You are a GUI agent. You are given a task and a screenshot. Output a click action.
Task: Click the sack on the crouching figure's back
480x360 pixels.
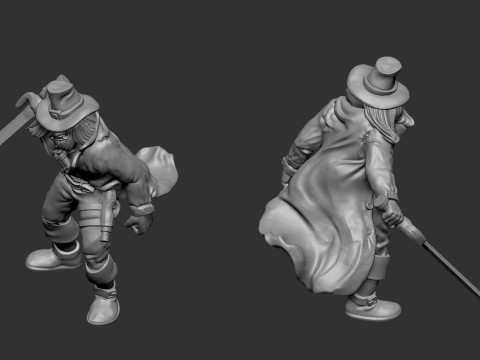pyautogui.click(x=158, y=172)
